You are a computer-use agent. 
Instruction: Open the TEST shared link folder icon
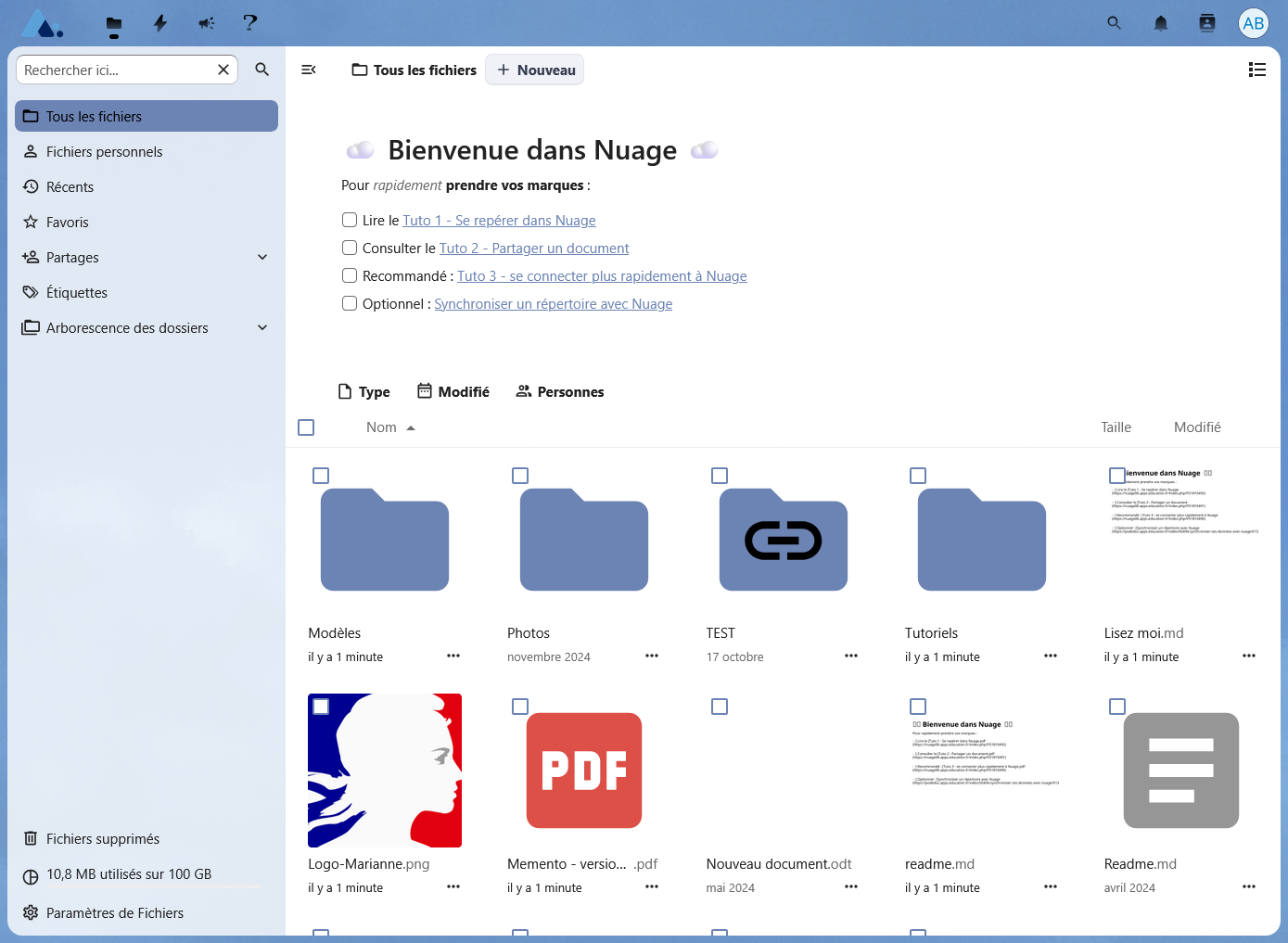pos(784,540)
